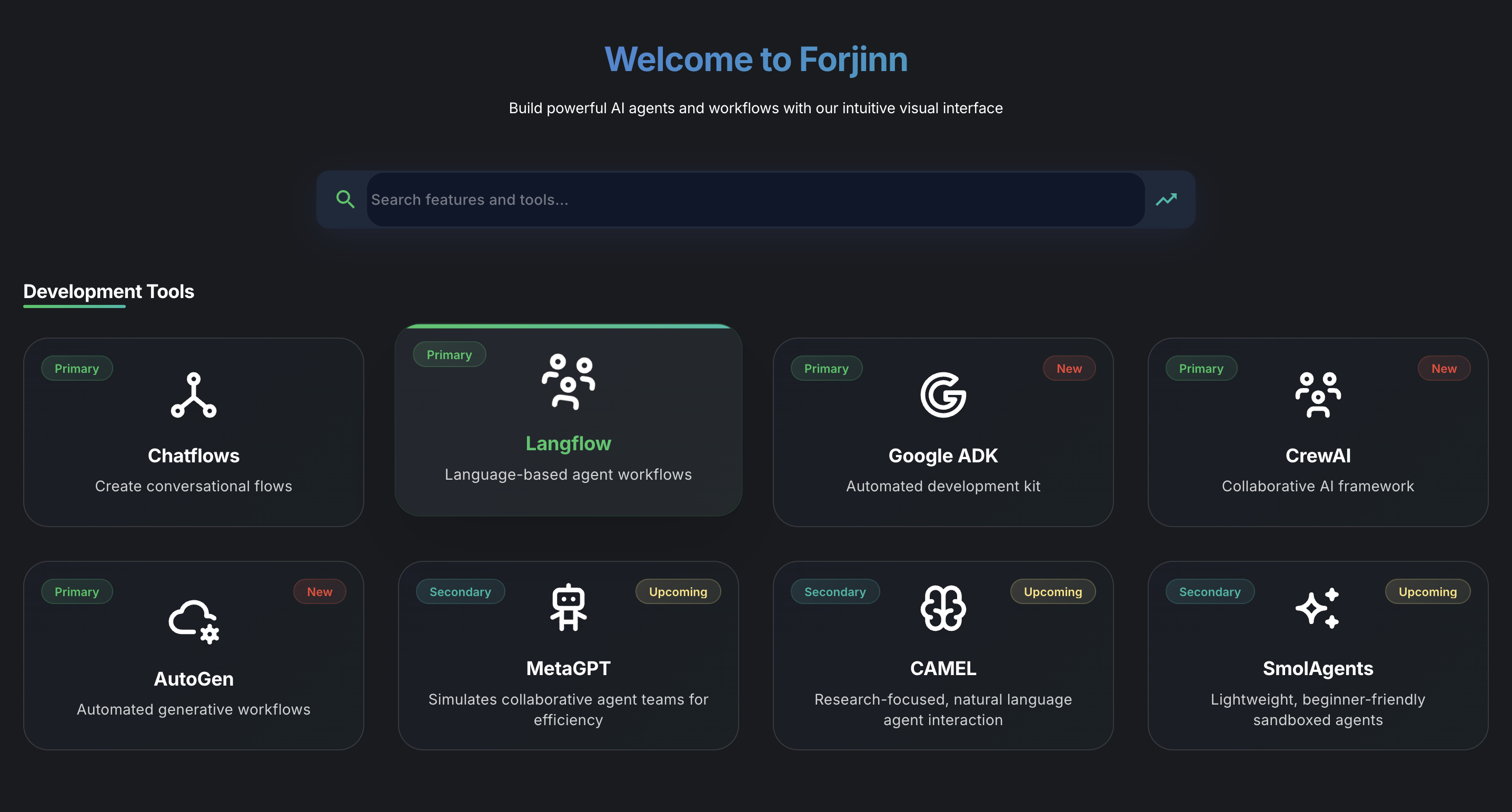Click the trending arrow icon in the search bar

pos(1166,200)
